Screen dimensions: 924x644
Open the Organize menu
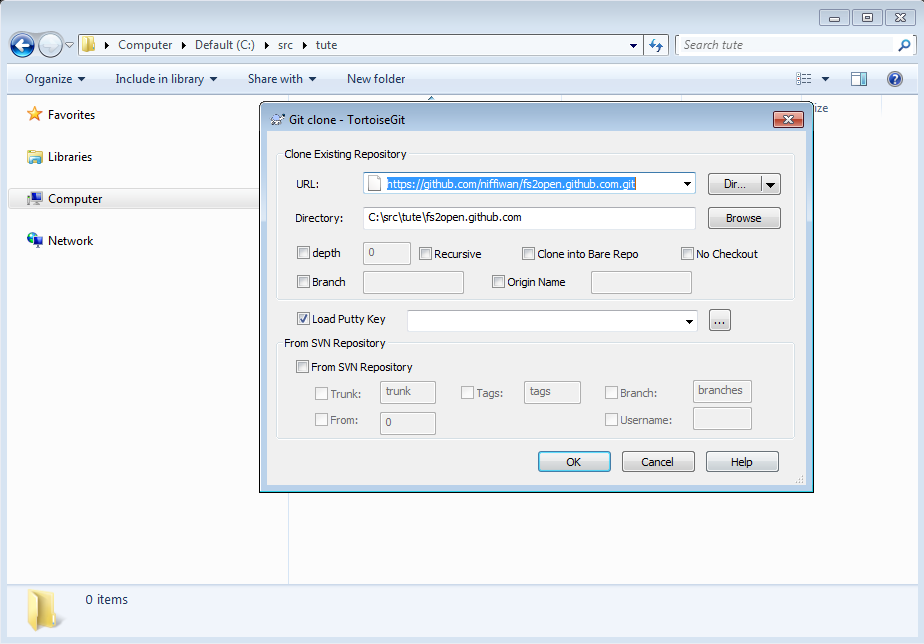pyautogui.click(x=55, y=79)
